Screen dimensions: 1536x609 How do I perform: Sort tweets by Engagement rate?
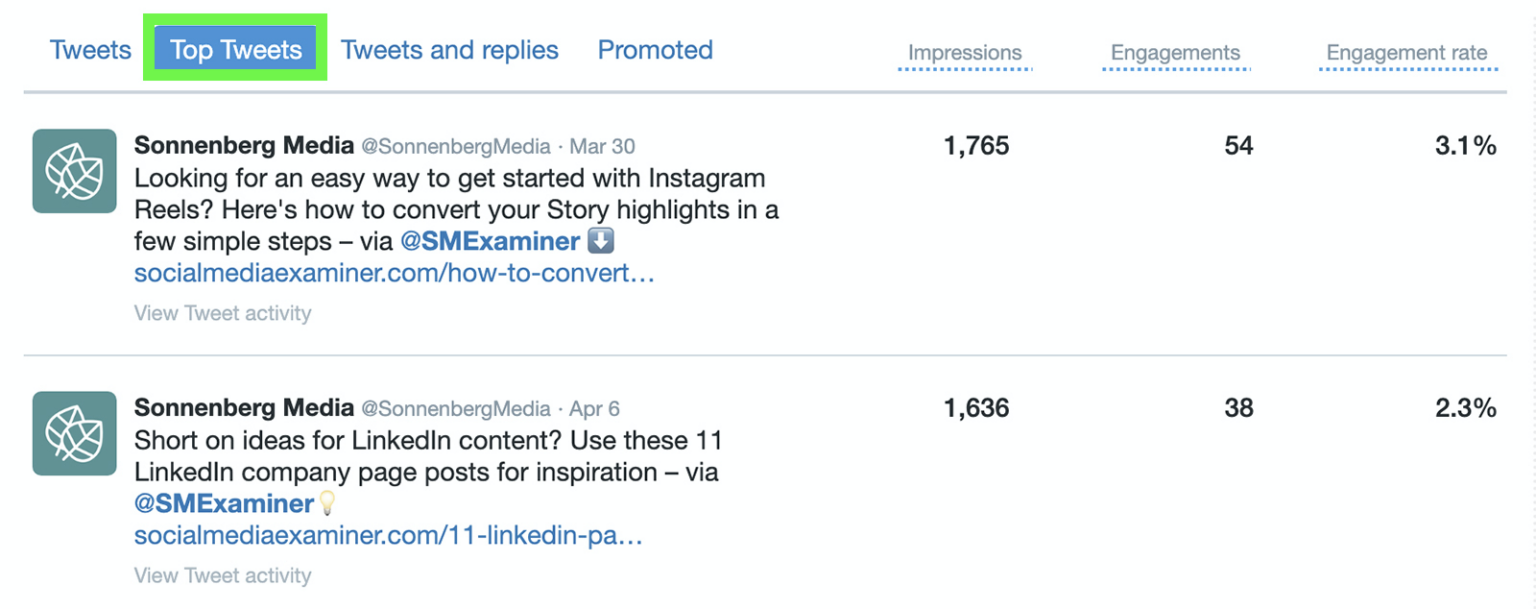tap(1404, 52)
